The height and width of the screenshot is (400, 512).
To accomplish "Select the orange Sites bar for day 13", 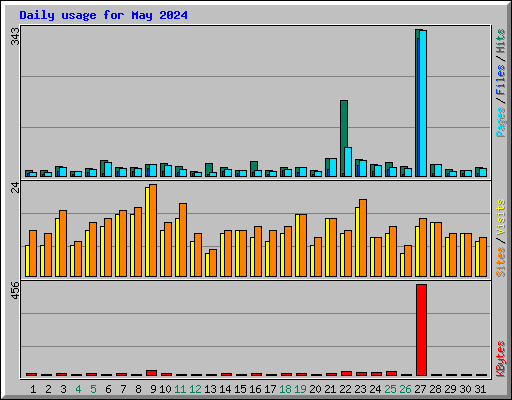I will pyautogui.click(x=213, y=263).
